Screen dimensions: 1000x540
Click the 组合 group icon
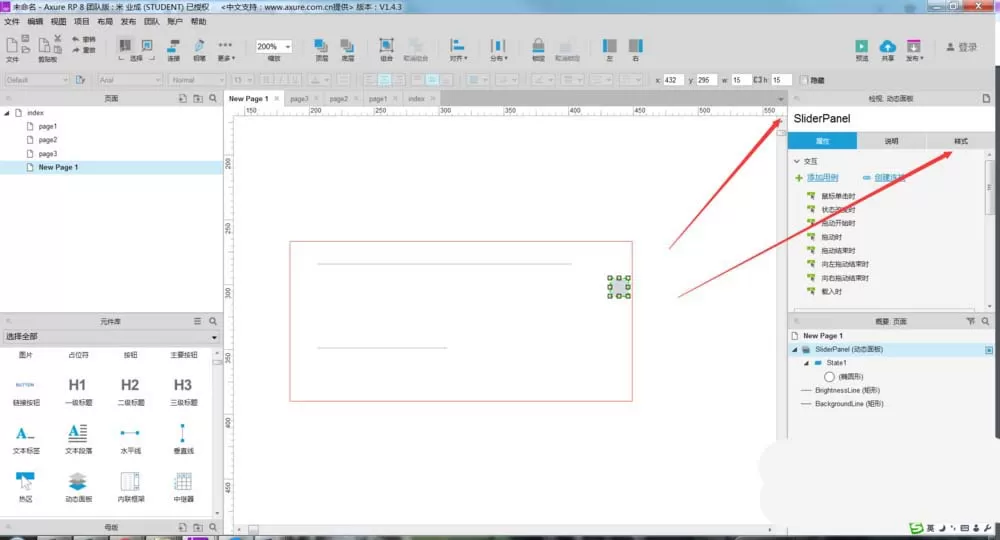point(386,45)
